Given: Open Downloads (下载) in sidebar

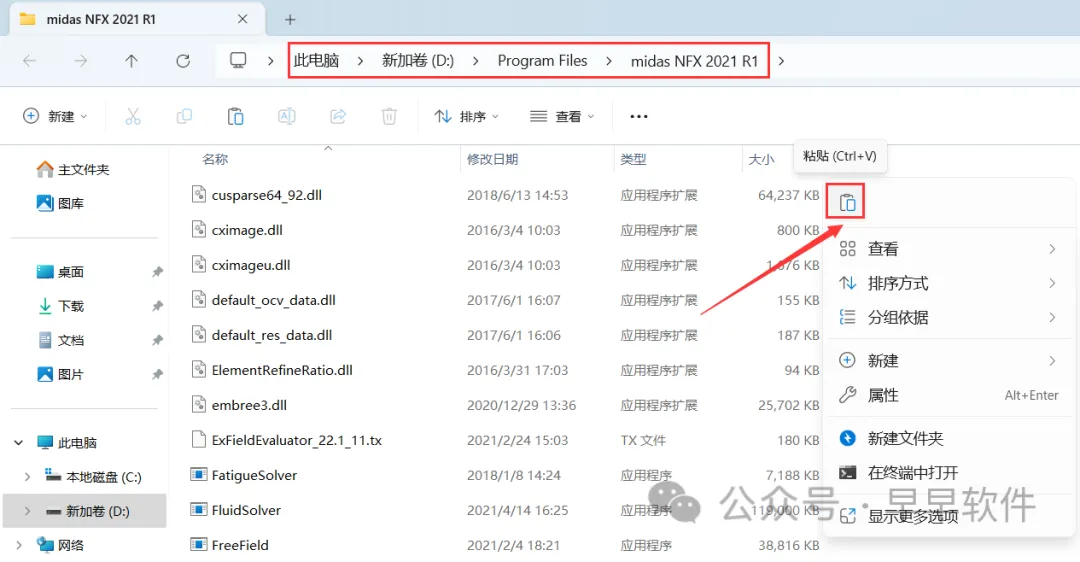Looking at the screenshot, I should (60, 306).
